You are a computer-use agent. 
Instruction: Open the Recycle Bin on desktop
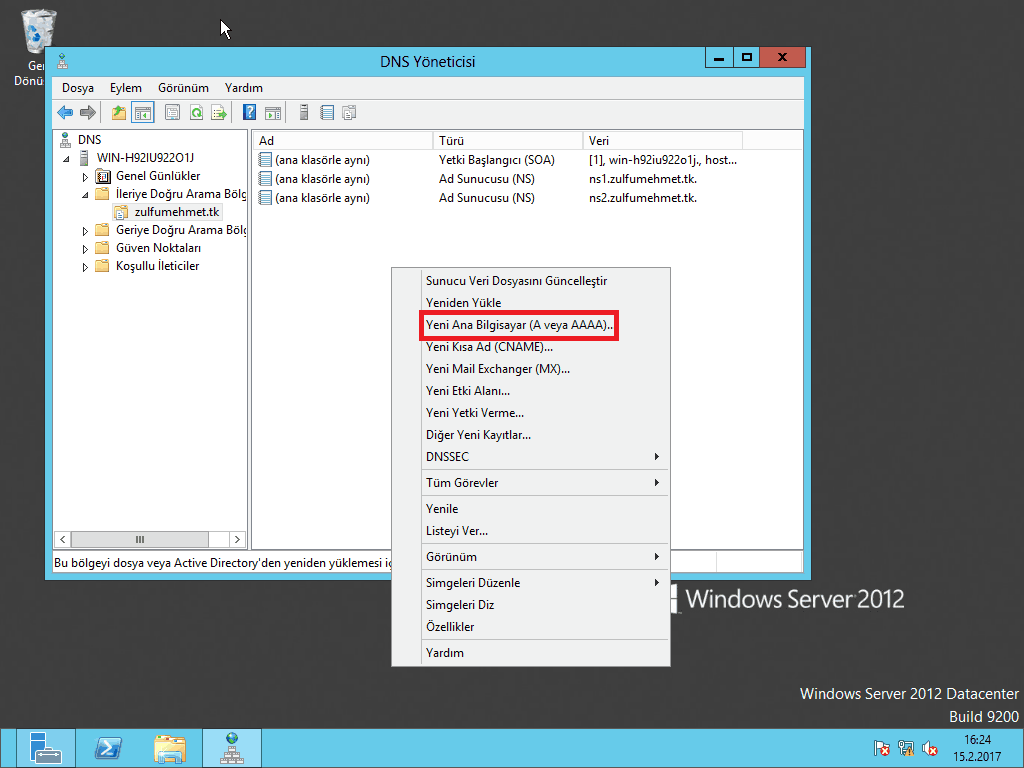[x=38, y=31]
